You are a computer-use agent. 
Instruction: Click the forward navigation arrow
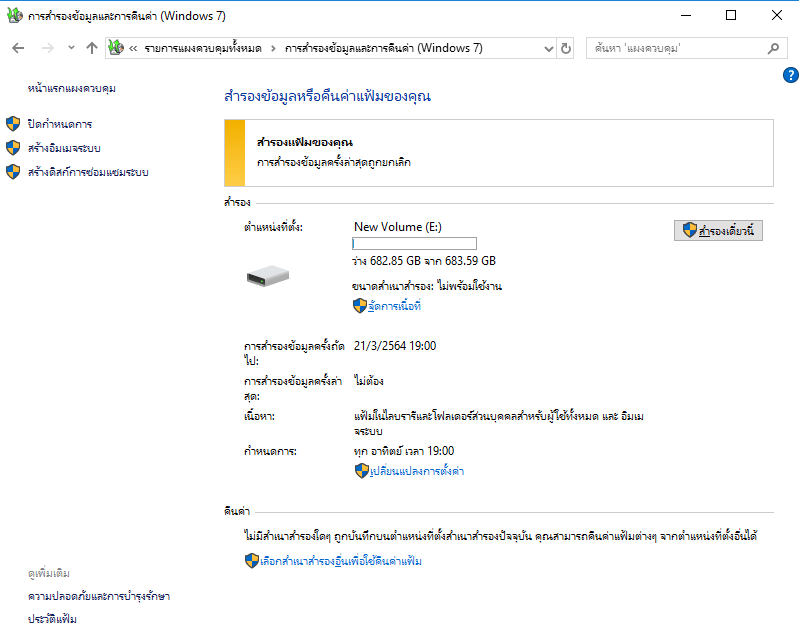click(x=47, y=48)
